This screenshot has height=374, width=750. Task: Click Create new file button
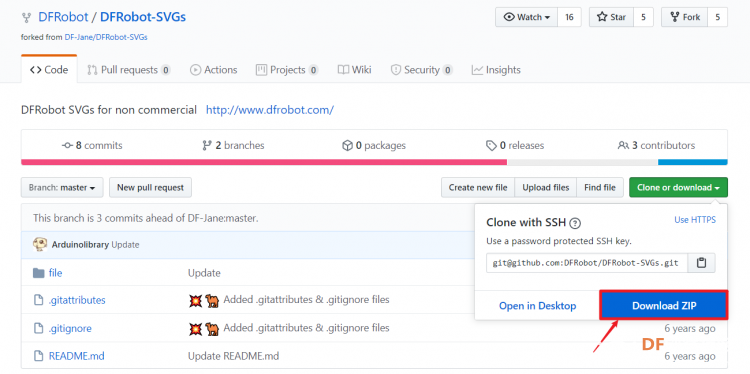pos(478,187)
